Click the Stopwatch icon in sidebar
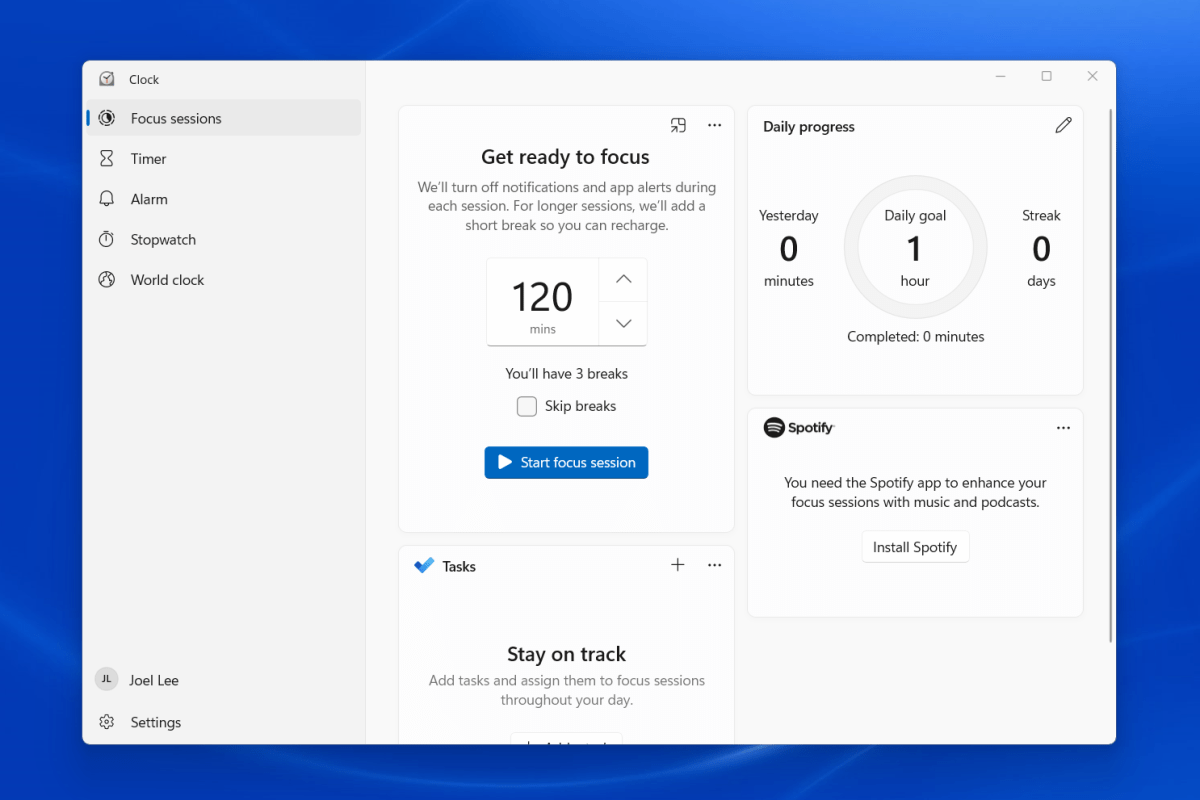 point(107,239)
